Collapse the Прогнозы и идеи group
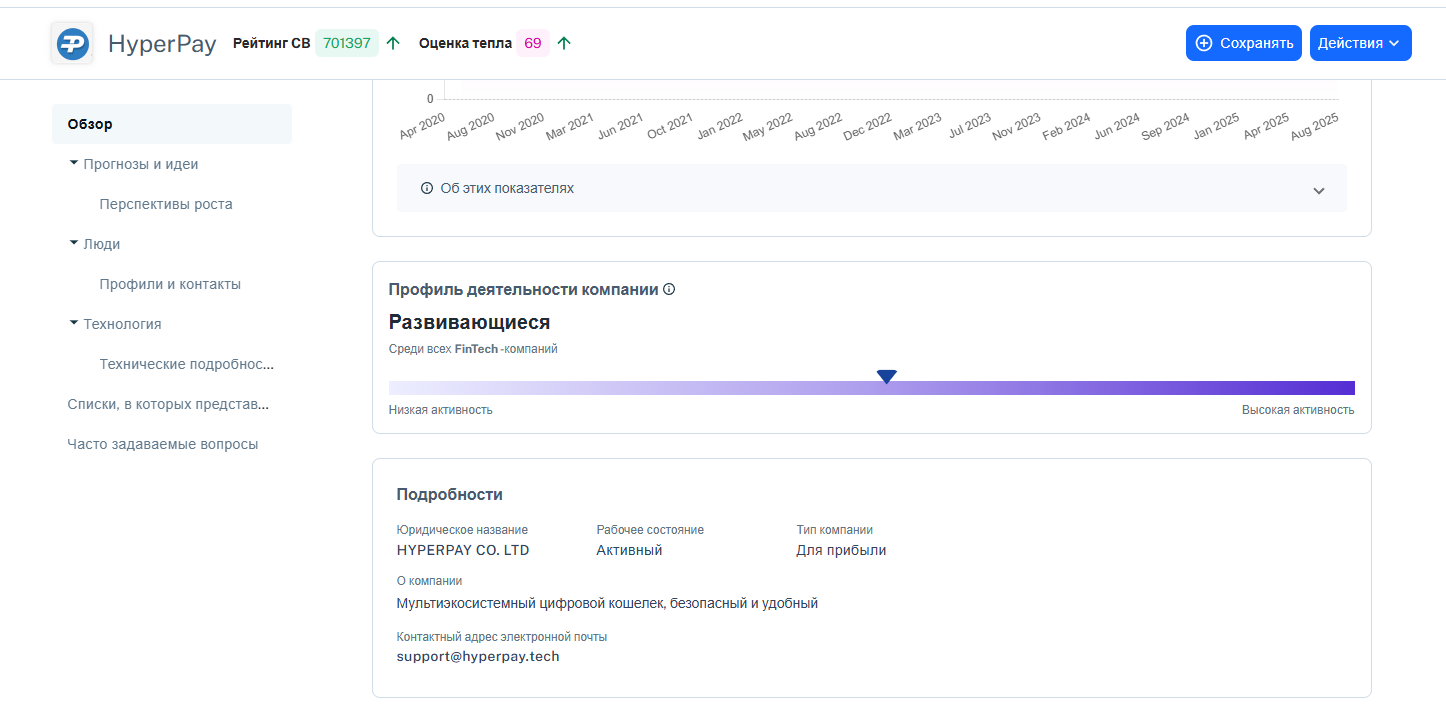Image resolution: width=1446 pixels, height=714 pixels. click(x=74, y=163)
